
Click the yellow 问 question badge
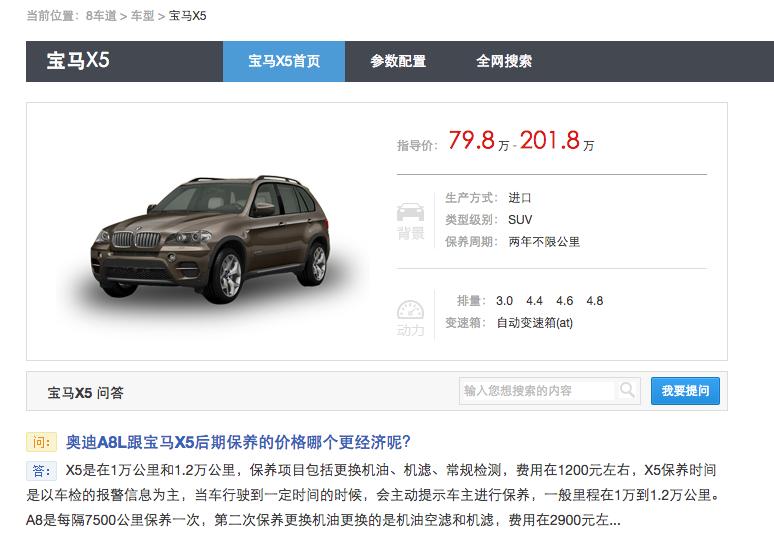(x=41, y=442)
